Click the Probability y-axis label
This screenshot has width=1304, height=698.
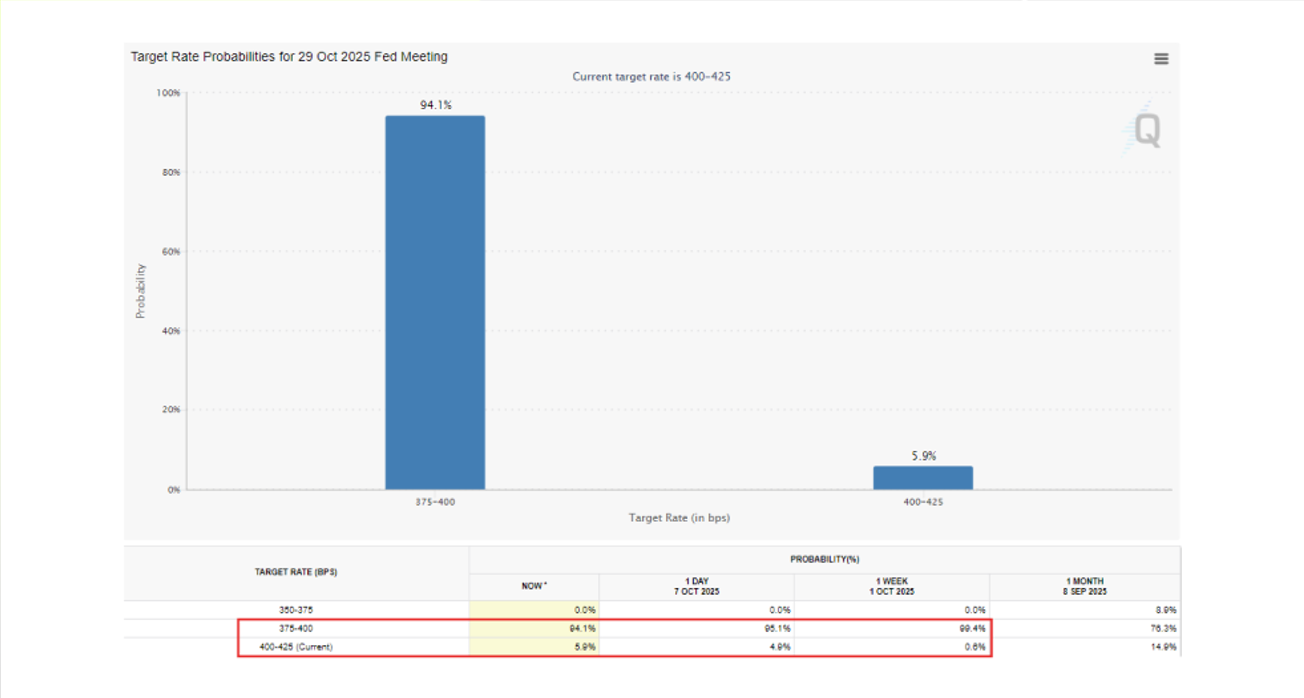click(141, 290)
